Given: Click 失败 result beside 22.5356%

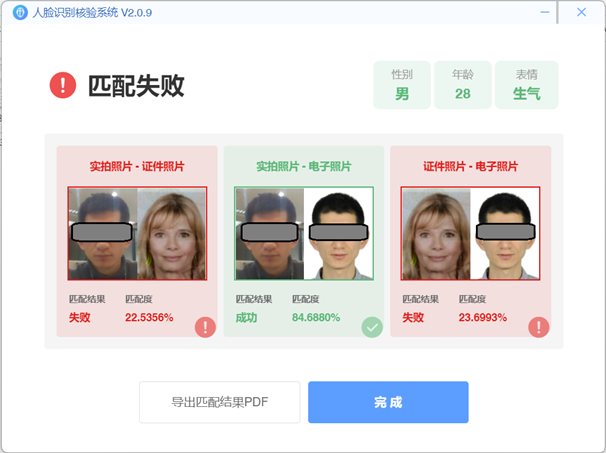Looking at the screenshot, I should (x=80, y=318).
